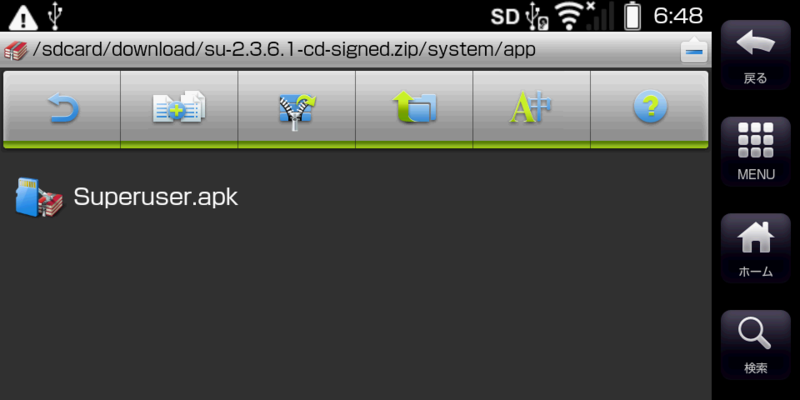
Task: Tap the Superuser.apk archive file icon
Action: (x=39, y=197)
